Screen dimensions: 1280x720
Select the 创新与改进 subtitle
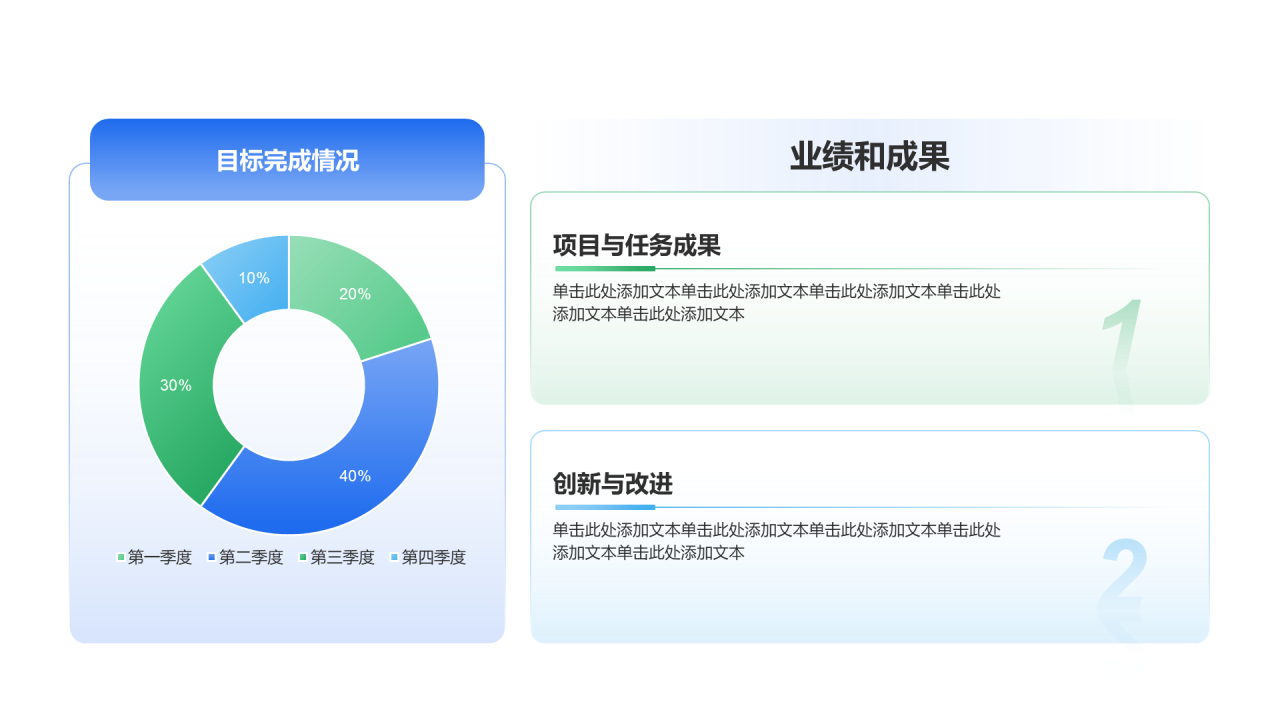coord(613,484)
